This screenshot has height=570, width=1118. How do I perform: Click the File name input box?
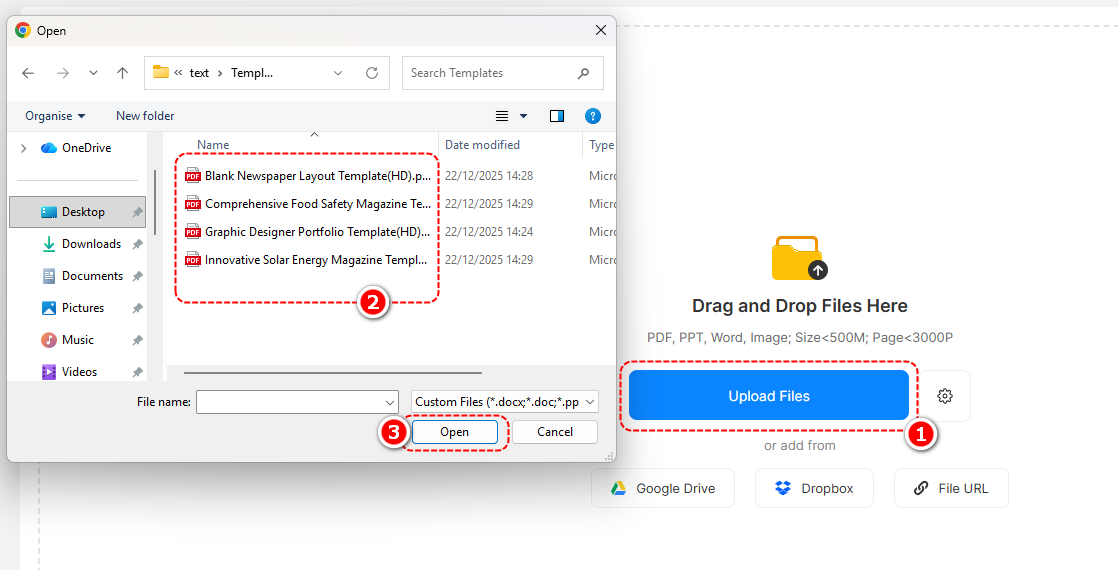click(x=289, y=402)
